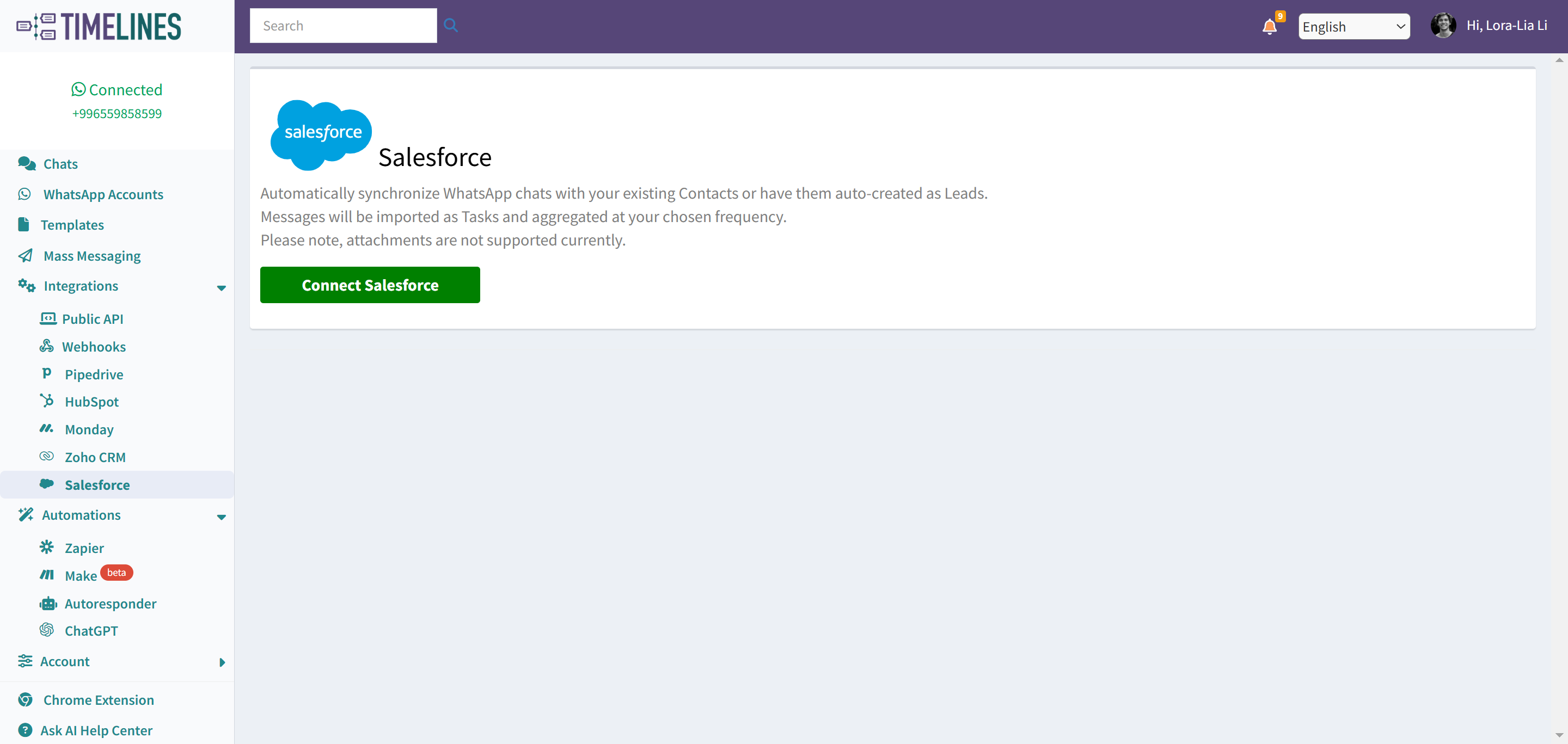This screenshot has height=744, width=1568.
Task: Click the Account sliders icon
Action: [x=25, y=661]
